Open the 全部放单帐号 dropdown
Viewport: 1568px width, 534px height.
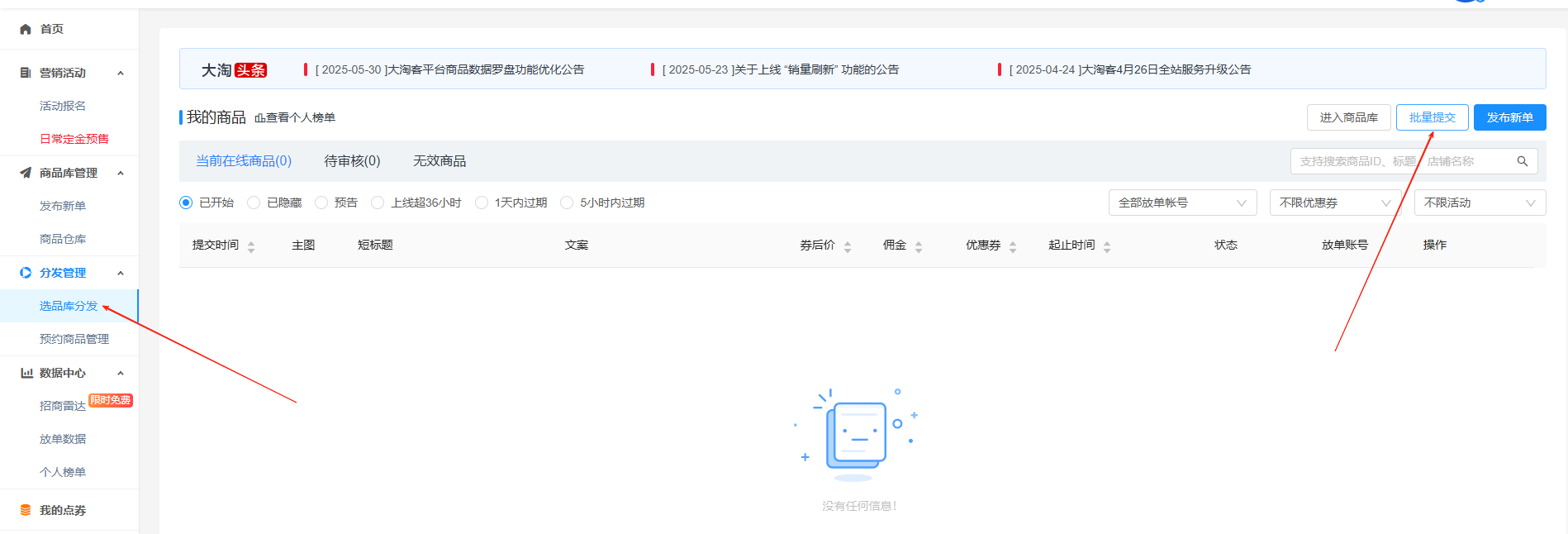(1181, 203)
